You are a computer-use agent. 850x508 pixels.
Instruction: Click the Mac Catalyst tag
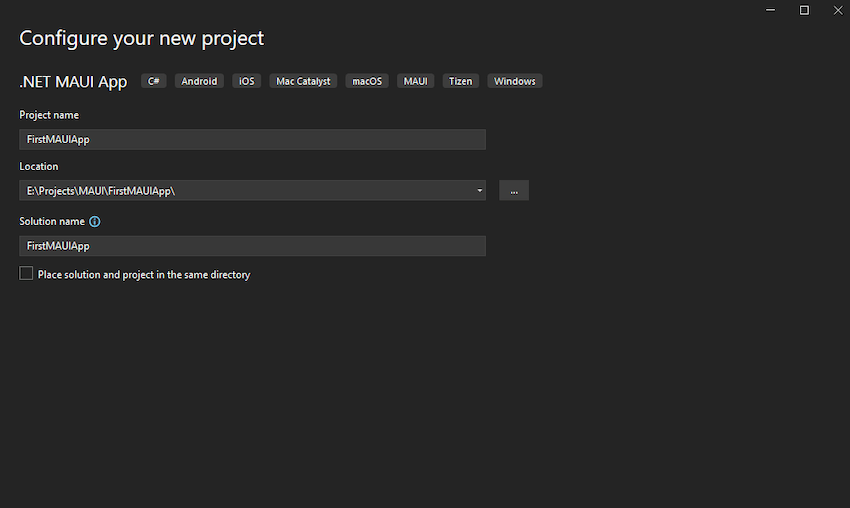[303, 82]
